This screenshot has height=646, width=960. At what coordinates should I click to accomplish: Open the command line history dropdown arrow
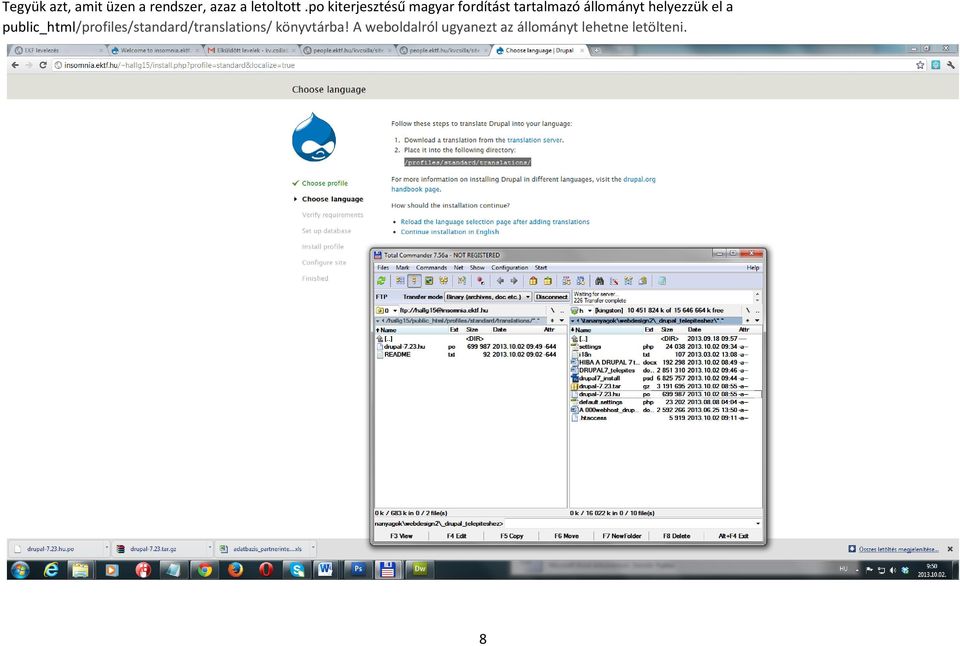tap(757, 524)
